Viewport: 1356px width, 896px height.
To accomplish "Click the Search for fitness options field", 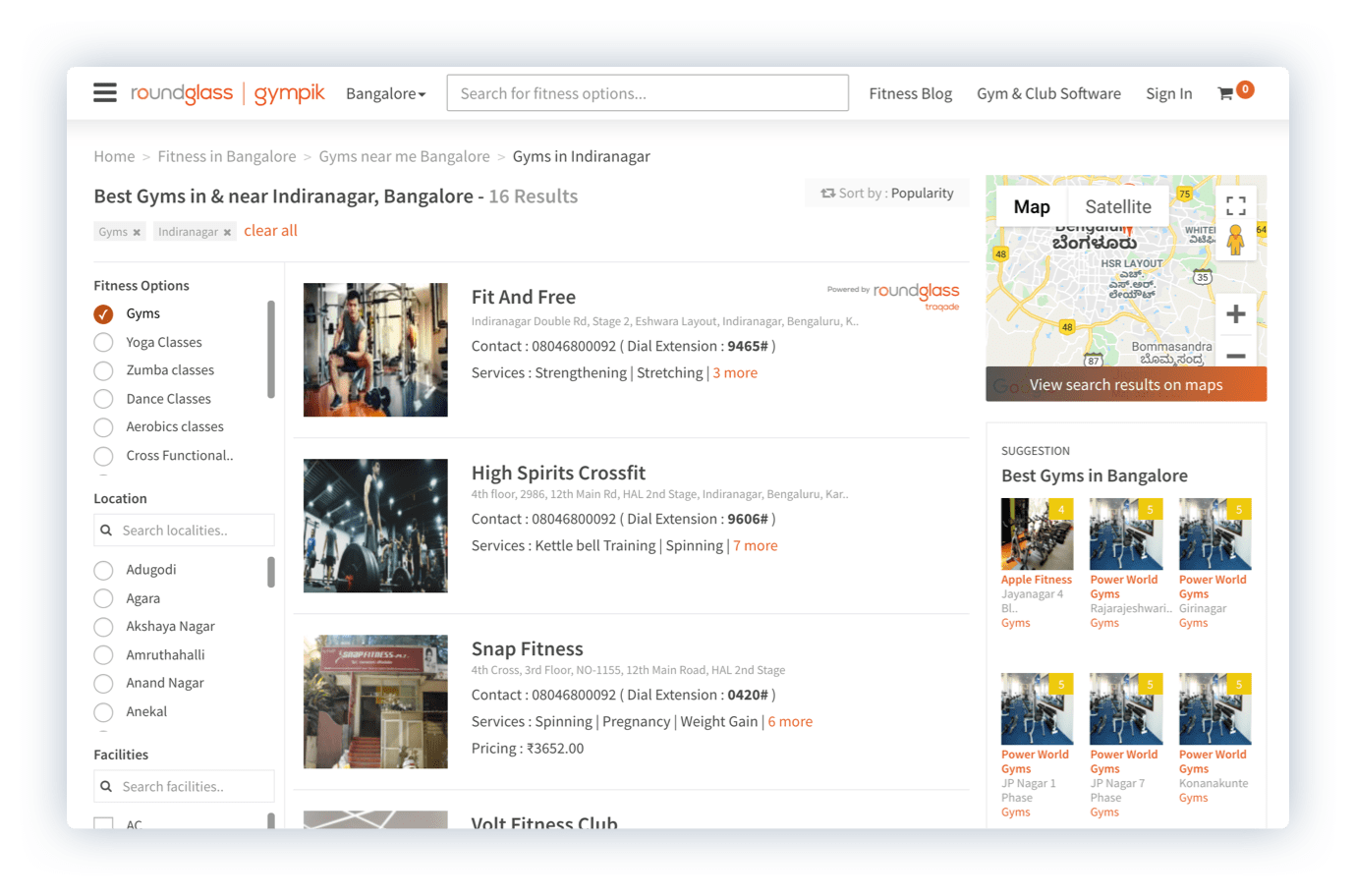I will coord(647,93).
